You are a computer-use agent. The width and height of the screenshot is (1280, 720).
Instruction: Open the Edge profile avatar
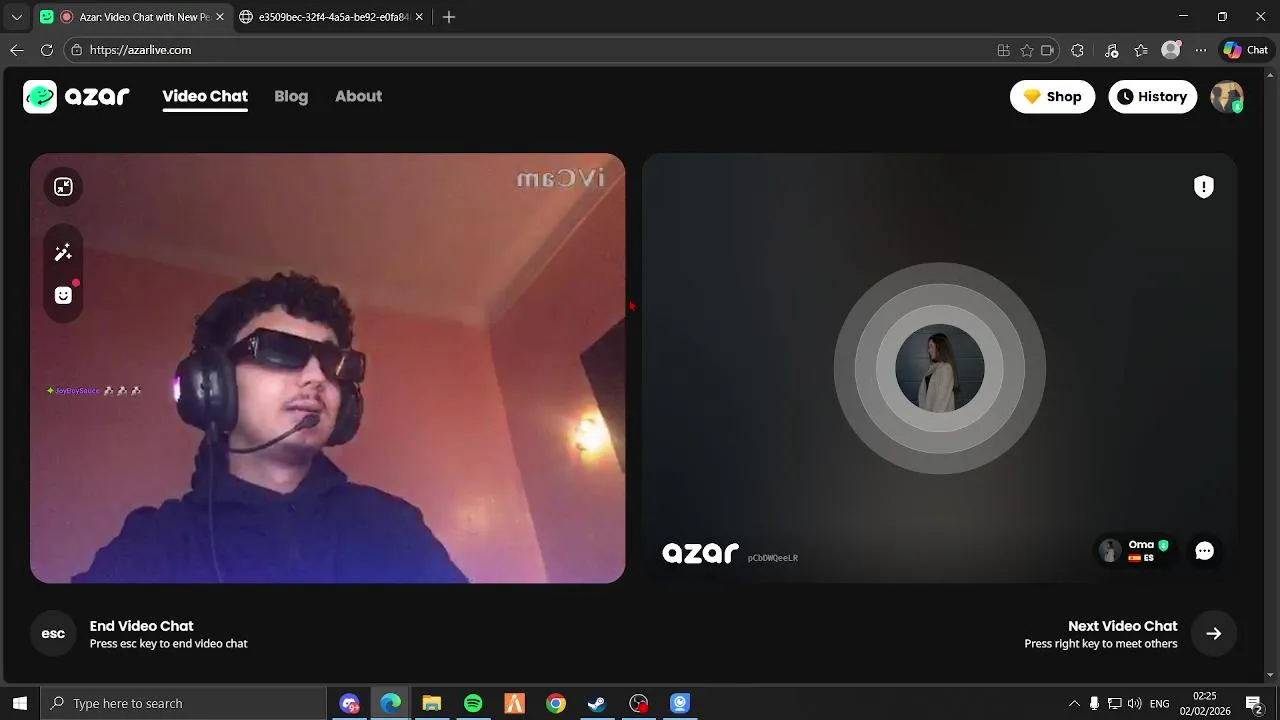pyautogui.click(x=1171, y=50)
